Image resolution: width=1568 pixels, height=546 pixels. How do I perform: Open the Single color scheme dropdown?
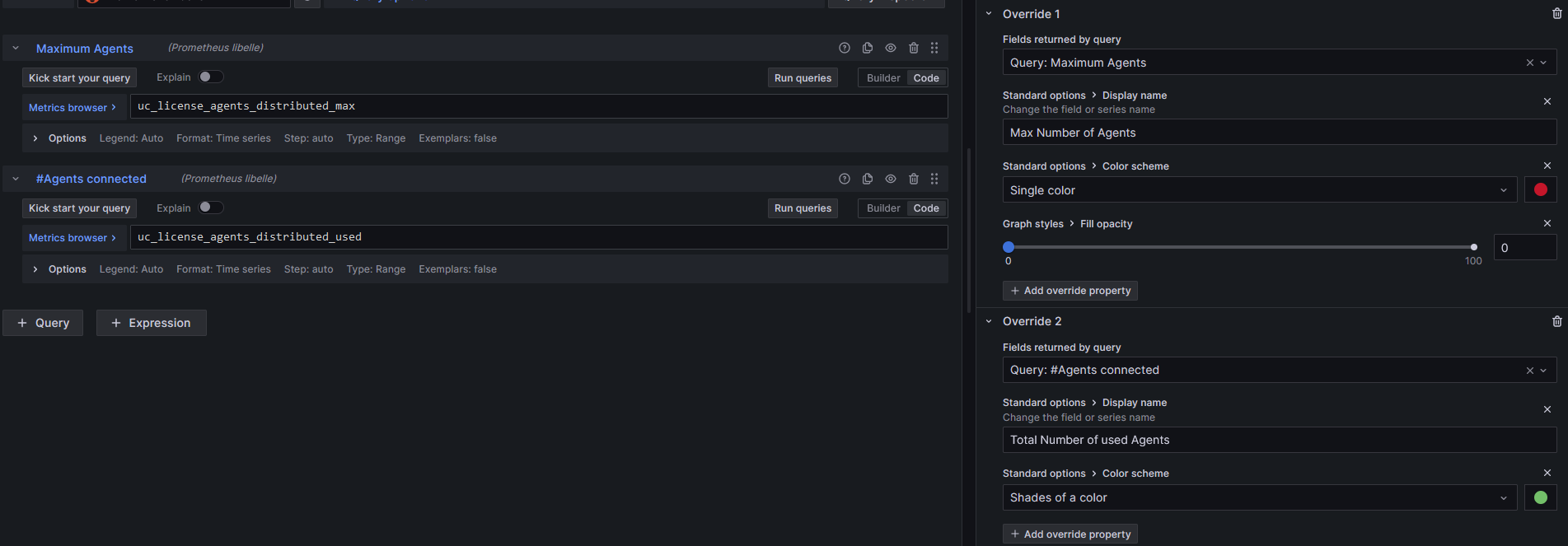(1259, 190)
